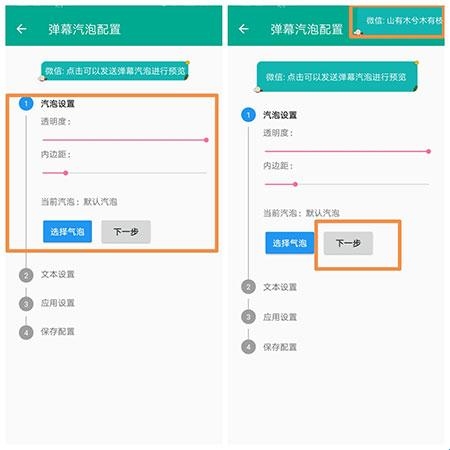Click highlighted 下一步 button in right screen
Image resolution: width=450 pixels, height=450 pixels.
pyautogui.click(x=348, y=243)
